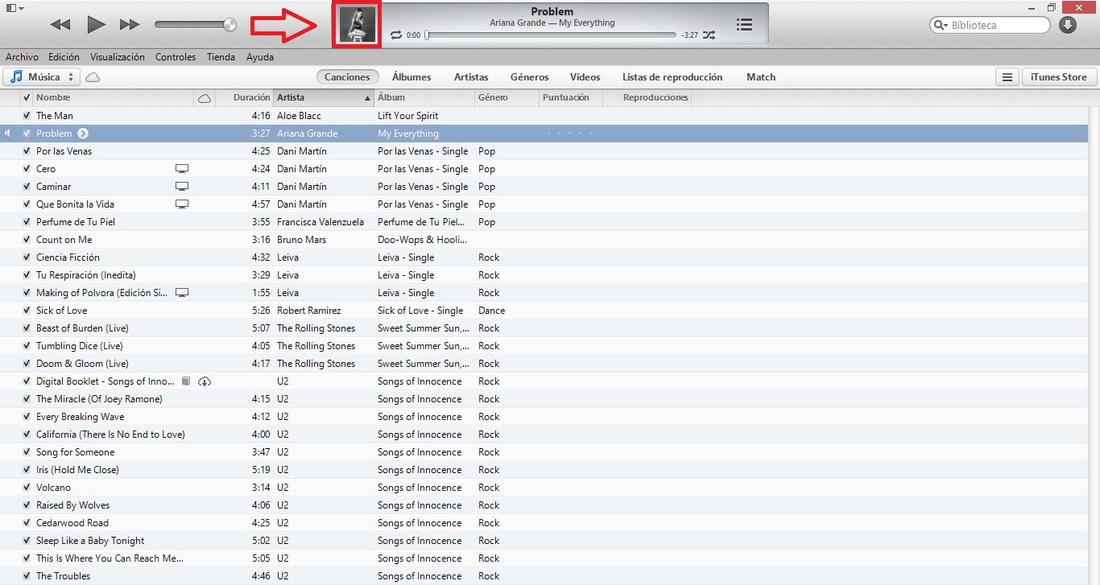
Task: Open the iTunes Store button
Action: (x=1058, y=77)
